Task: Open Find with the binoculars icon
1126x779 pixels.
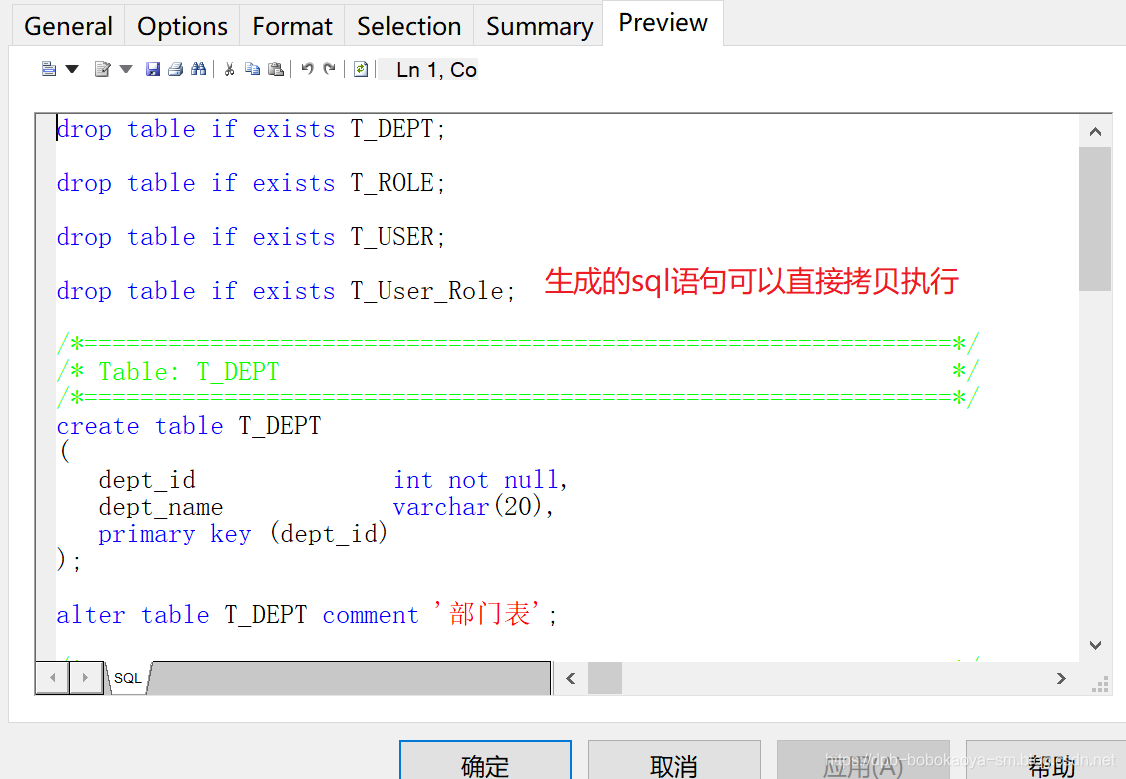Action: click(199, 69)
